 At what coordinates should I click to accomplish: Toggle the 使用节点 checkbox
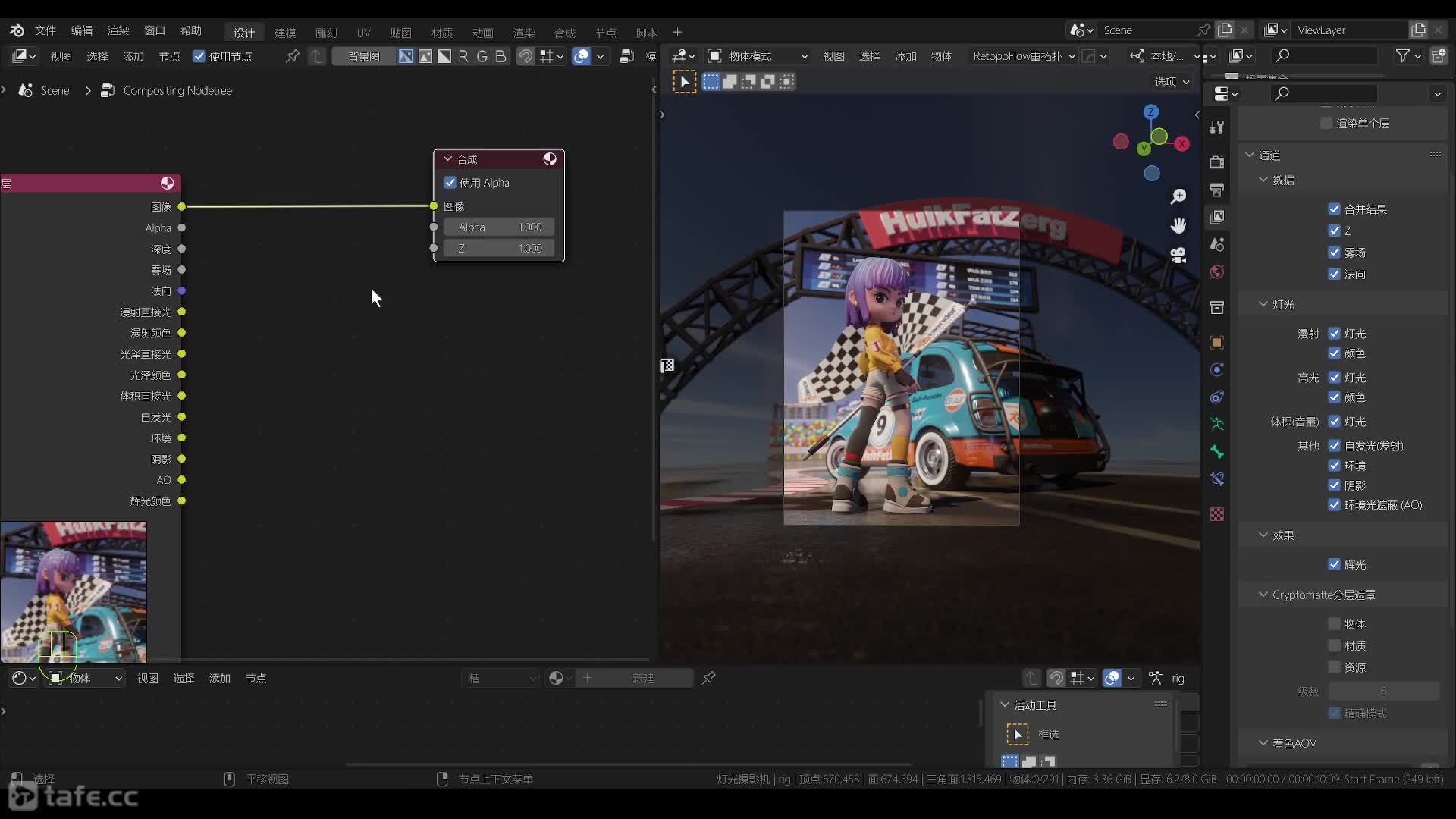click(x=199, y=56)
